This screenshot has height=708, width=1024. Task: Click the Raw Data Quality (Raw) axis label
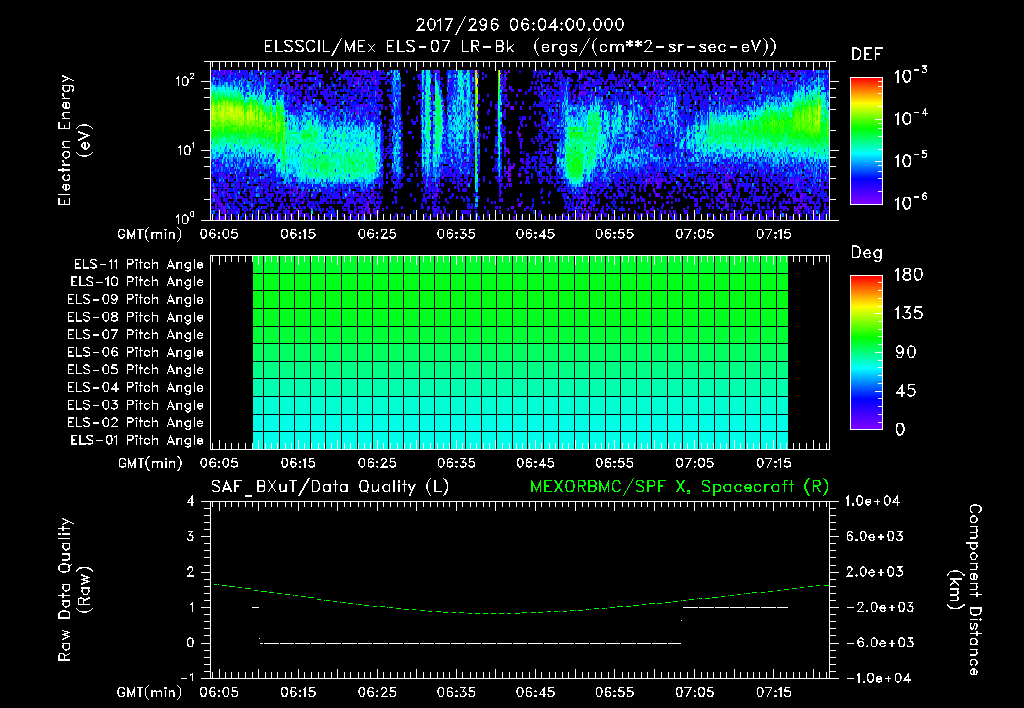74,590
